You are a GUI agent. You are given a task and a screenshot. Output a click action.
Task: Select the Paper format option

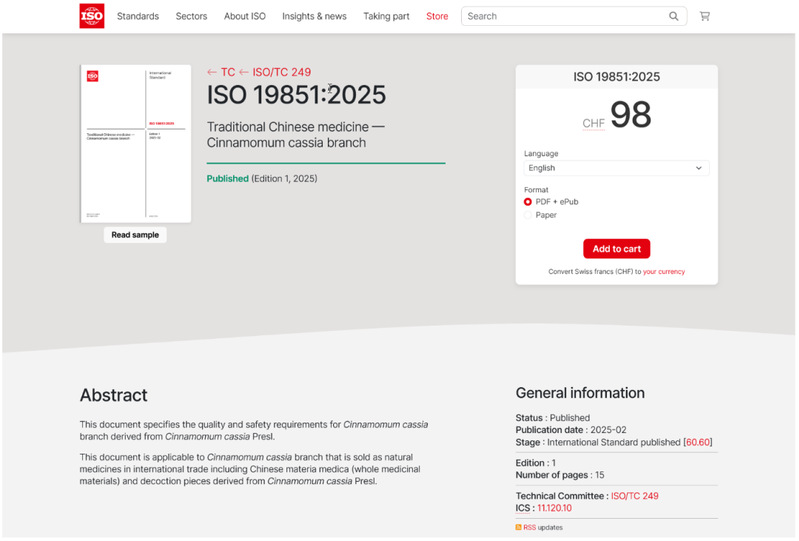(528, 215)
